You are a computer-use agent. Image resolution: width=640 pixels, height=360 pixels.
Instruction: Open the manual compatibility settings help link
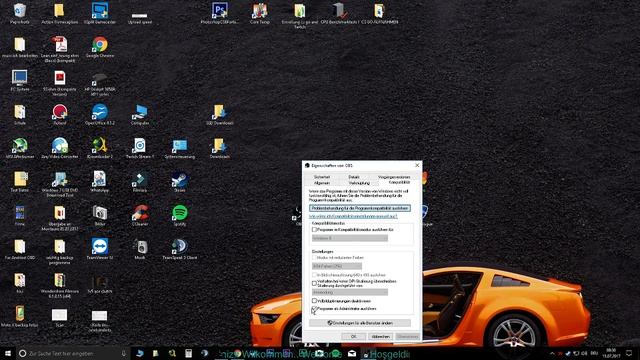(x=353, y=216)
